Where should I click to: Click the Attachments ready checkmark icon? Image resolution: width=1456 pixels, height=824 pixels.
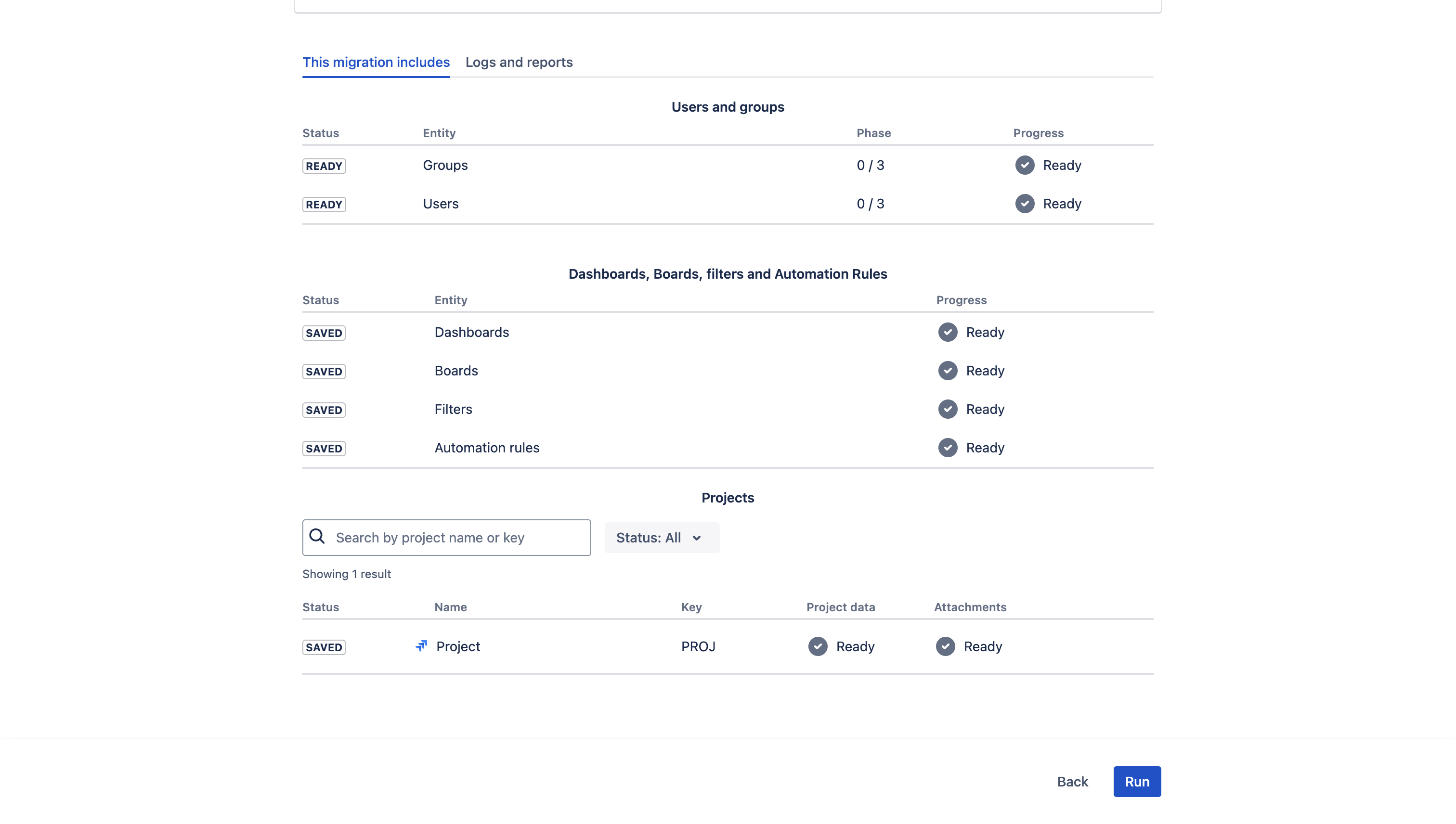(x=945, y=646)
